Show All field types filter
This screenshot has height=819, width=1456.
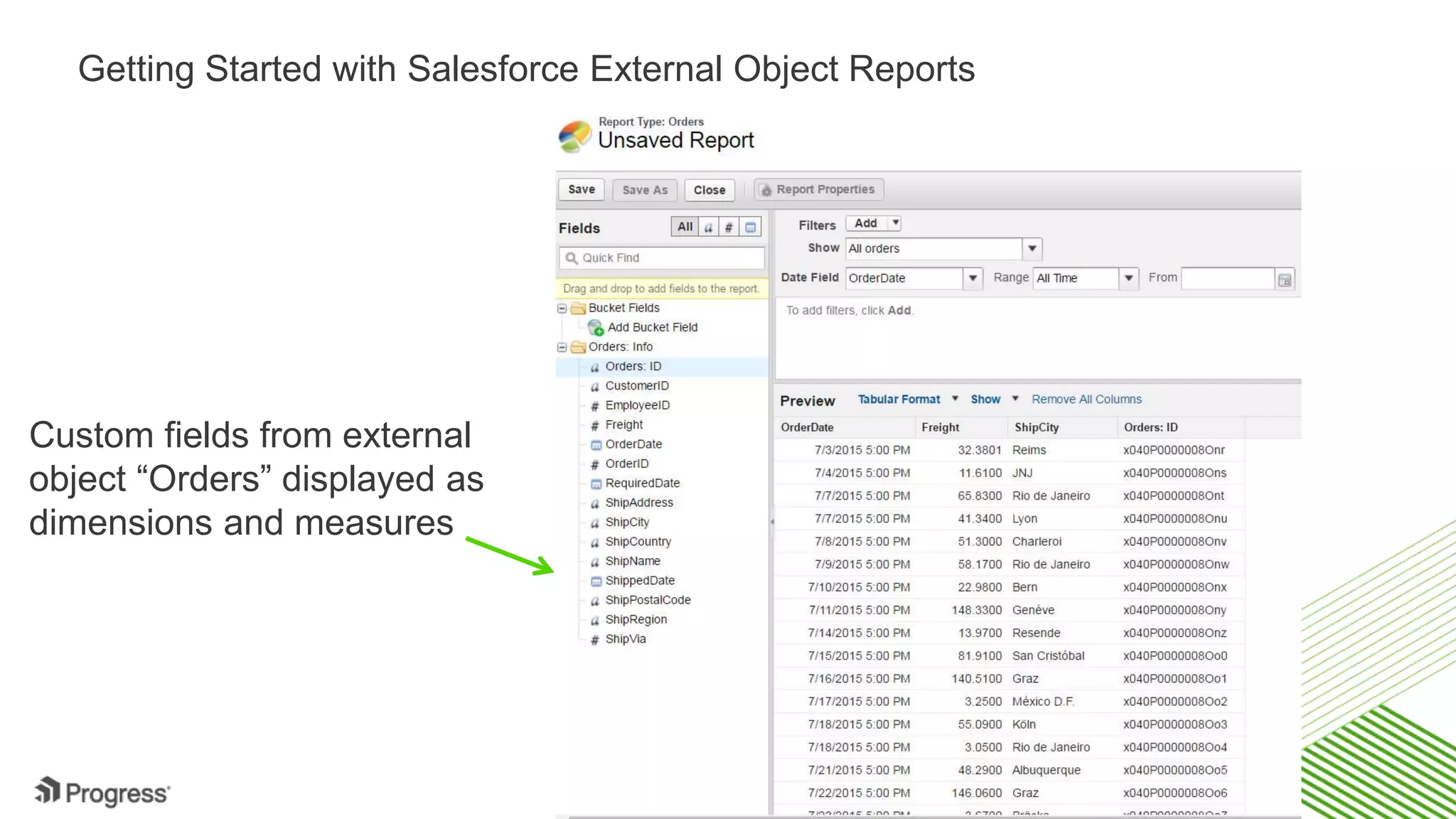point(685,227)
